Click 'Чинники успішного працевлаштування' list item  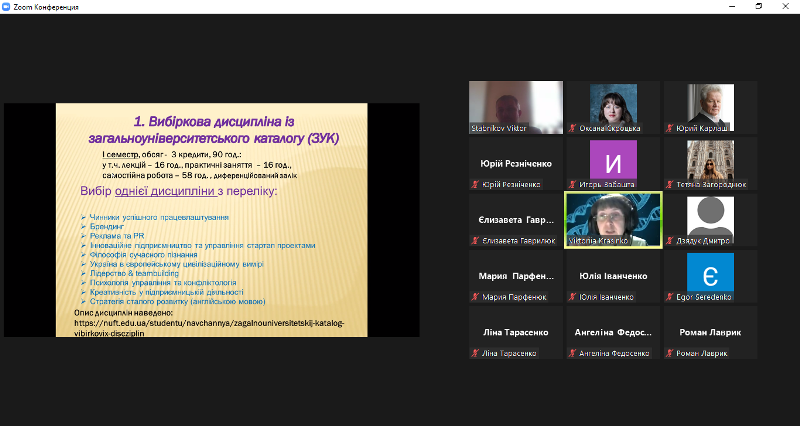(x=159, y=217)
